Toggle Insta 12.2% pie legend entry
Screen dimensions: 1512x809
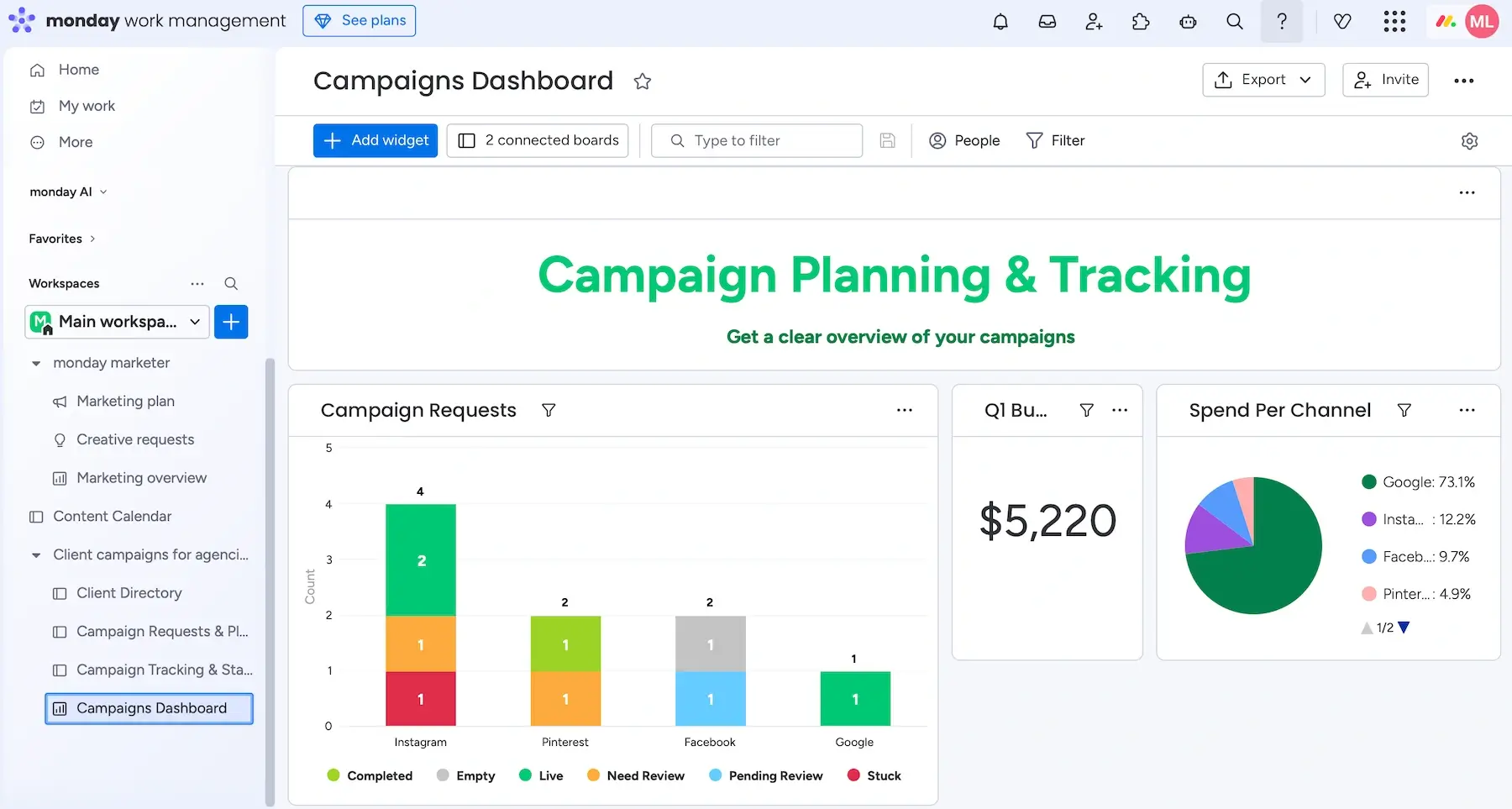point(1418,519)
